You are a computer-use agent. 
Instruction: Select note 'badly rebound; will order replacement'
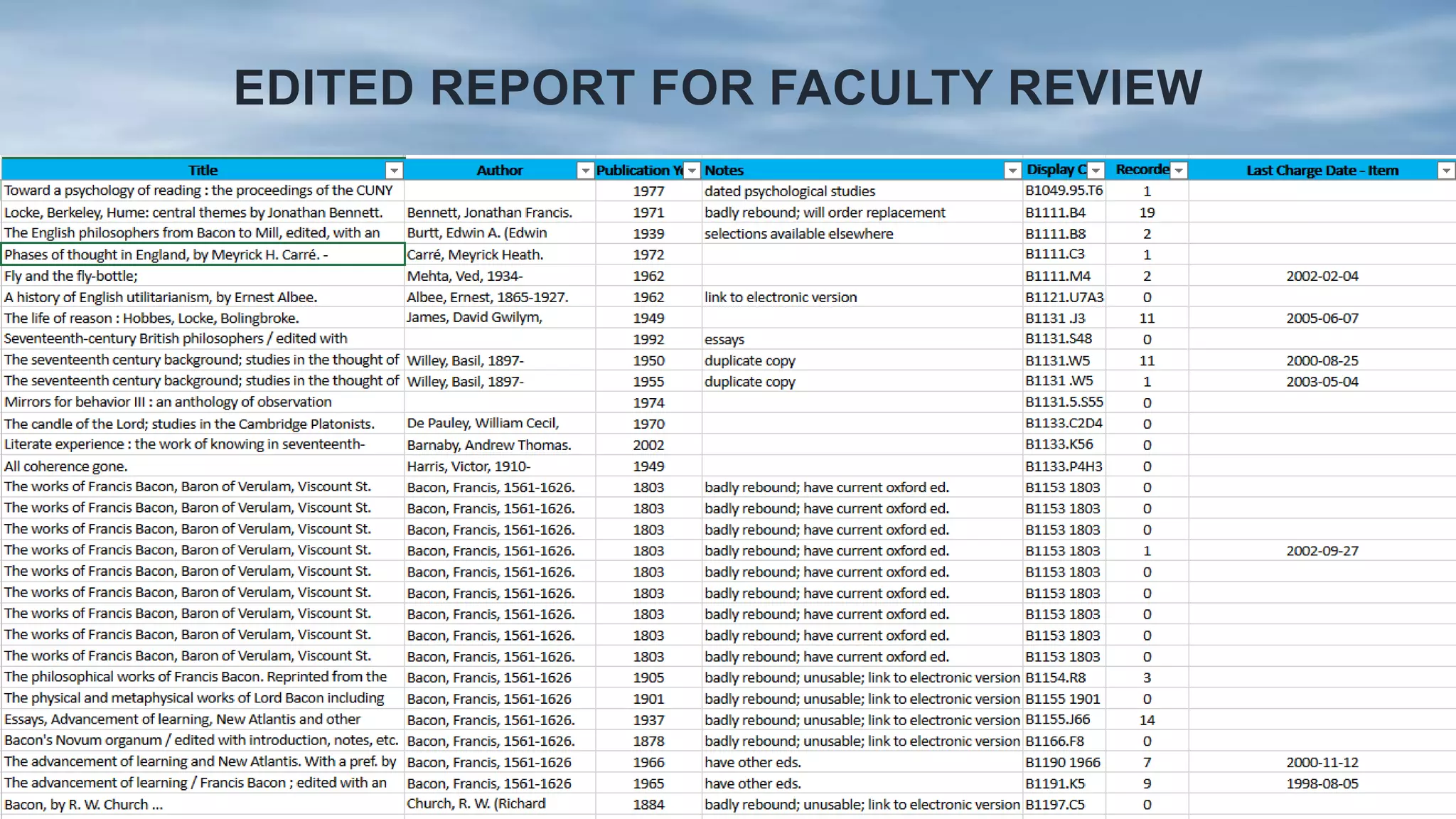click(862, 212)
